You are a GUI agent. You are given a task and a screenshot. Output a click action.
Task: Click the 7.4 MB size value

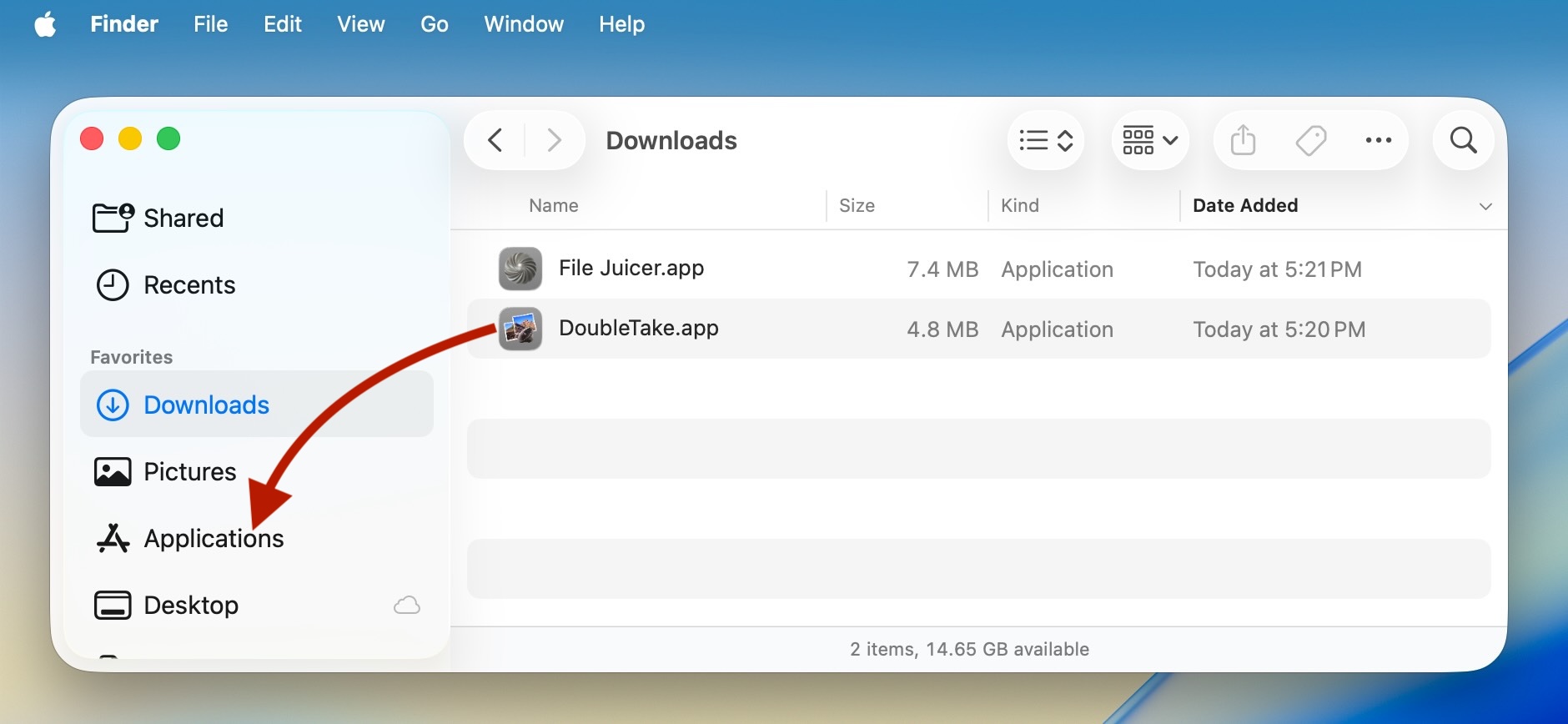pos(942,269)
